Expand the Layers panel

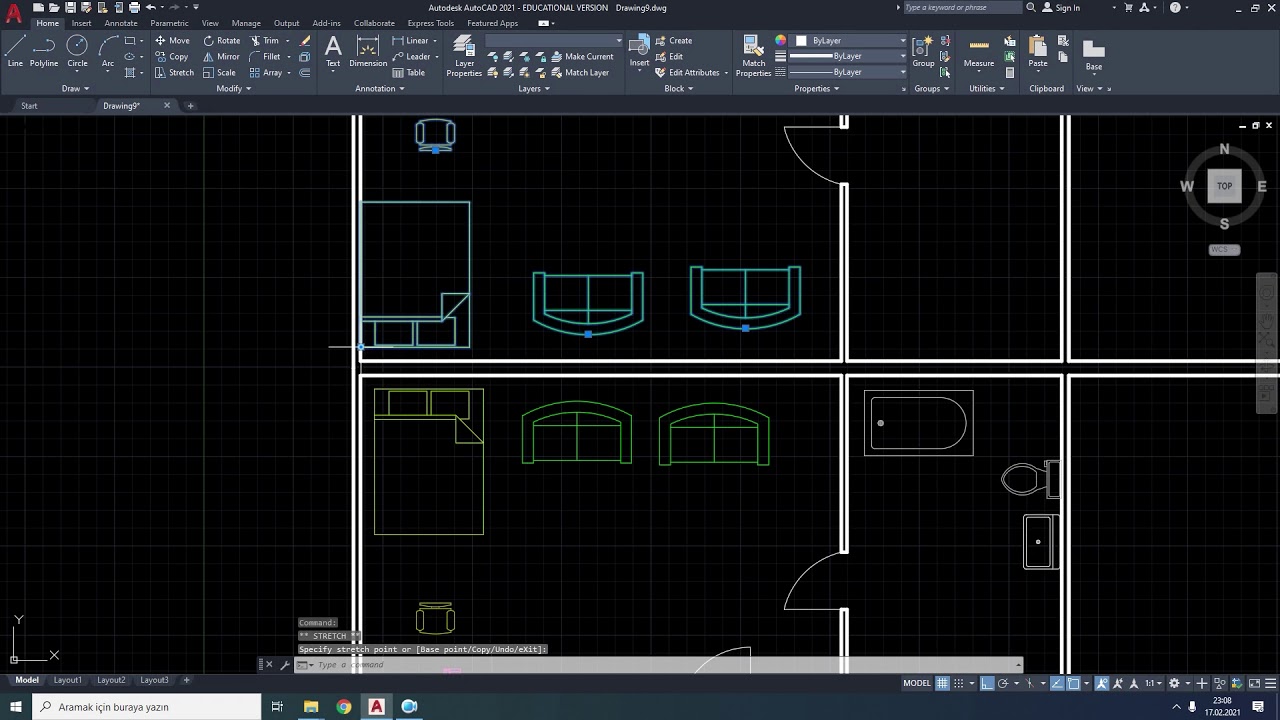(534, 88)
